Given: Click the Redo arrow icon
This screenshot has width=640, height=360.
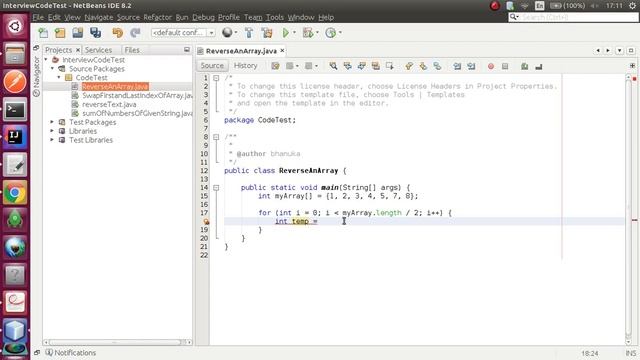Looking at the screenshot, I should [135, 33].
